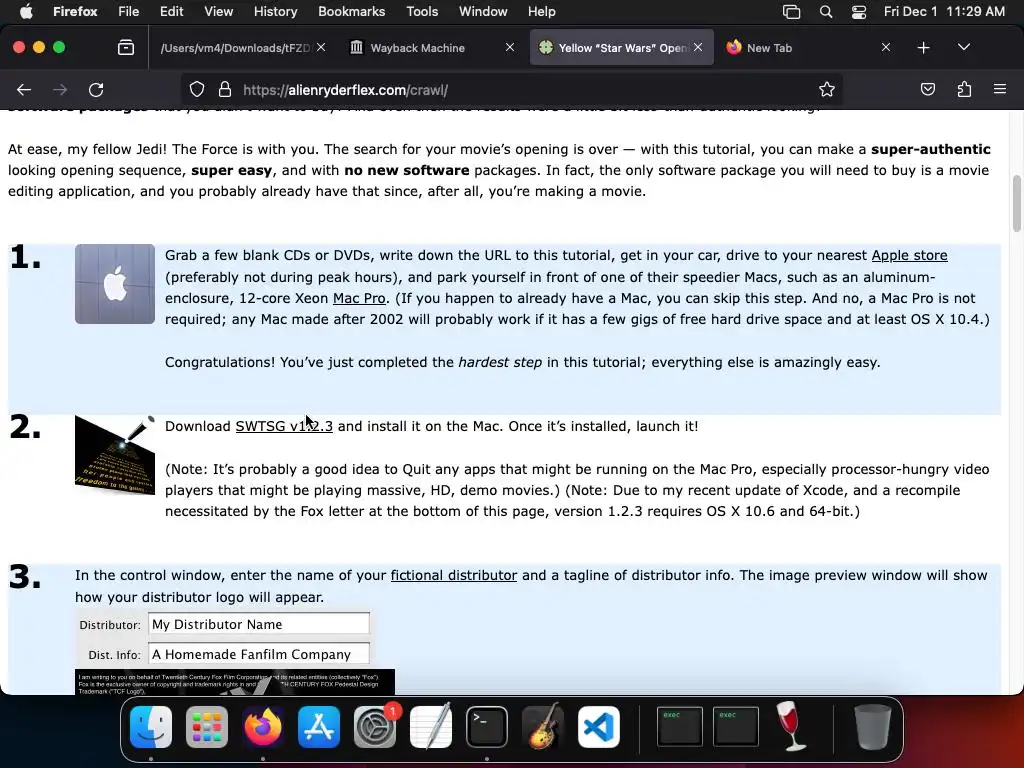Open the Stage Manager windows icon
The height and width of the screenshot is (768, 1024).
pos(792,11)
